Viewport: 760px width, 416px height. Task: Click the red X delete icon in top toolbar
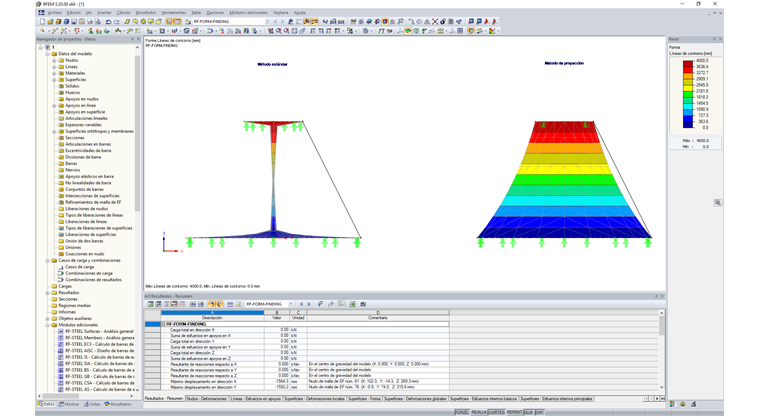435,21
